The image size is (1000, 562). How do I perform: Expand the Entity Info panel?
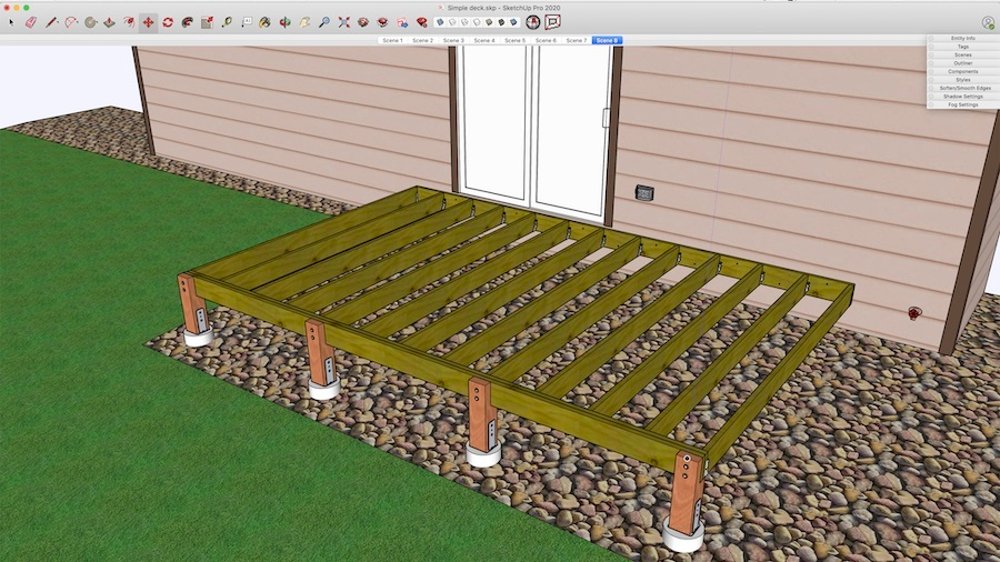click(963, 38)
